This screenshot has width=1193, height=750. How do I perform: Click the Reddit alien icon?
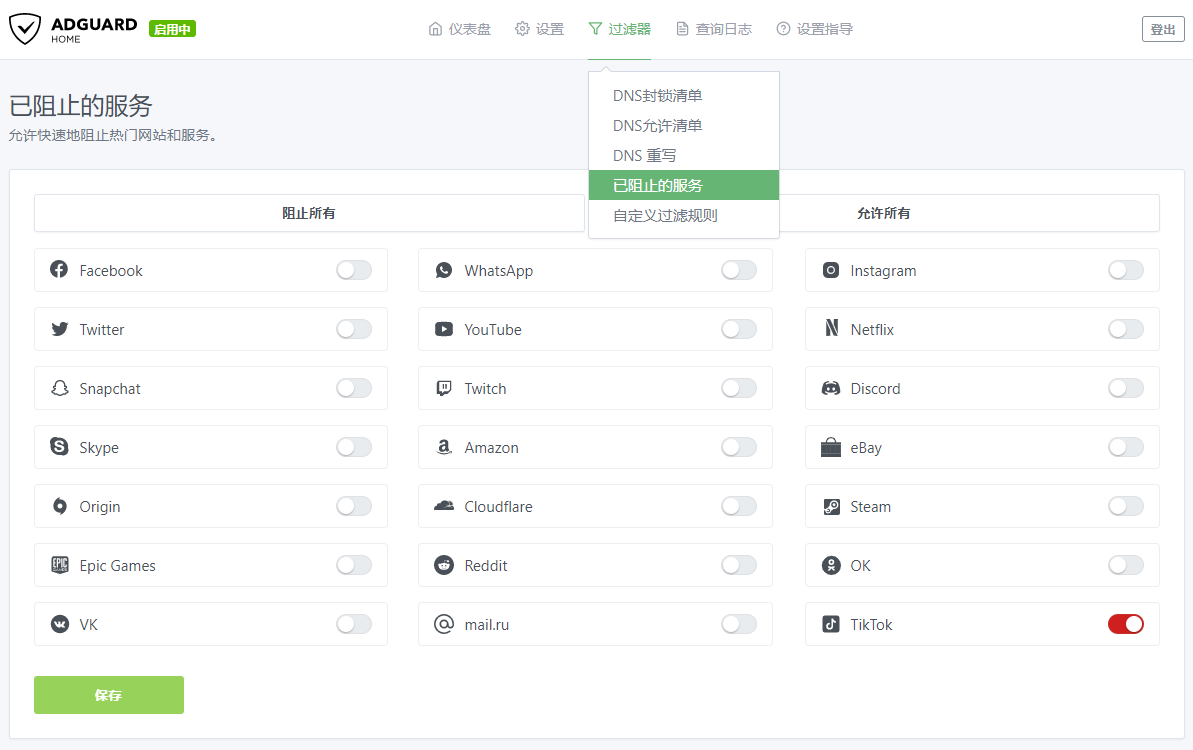[x=444, y=566]
